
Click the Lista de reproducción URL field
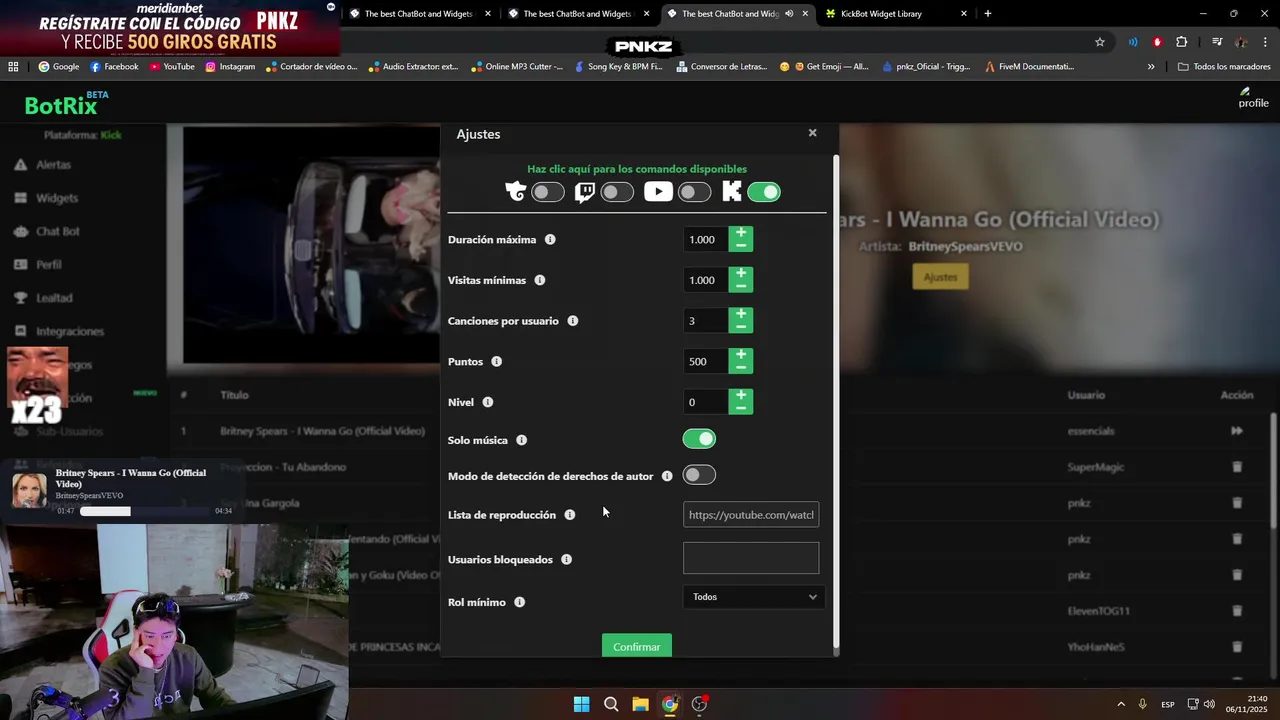tap(751, 515)
